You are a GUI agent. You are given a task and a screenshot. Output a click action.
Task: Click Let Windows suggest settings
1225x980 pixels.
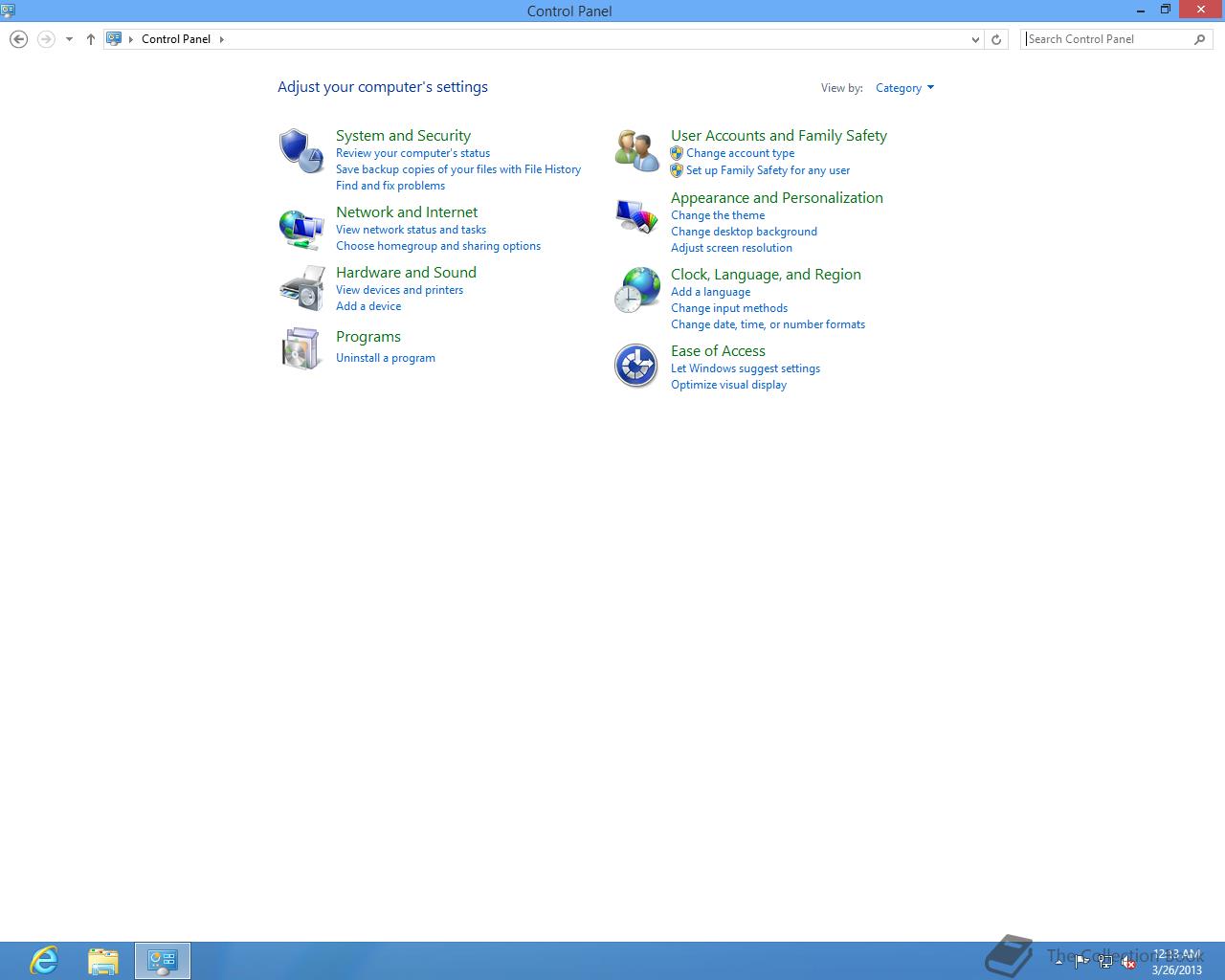(746, 368)
